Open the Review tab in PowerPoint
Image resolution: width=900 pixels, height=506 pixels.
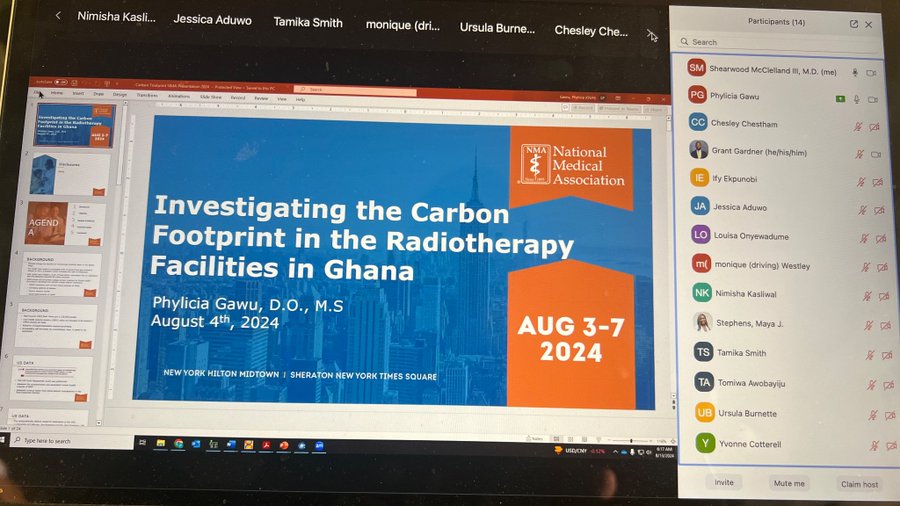[x=261, y=98]
